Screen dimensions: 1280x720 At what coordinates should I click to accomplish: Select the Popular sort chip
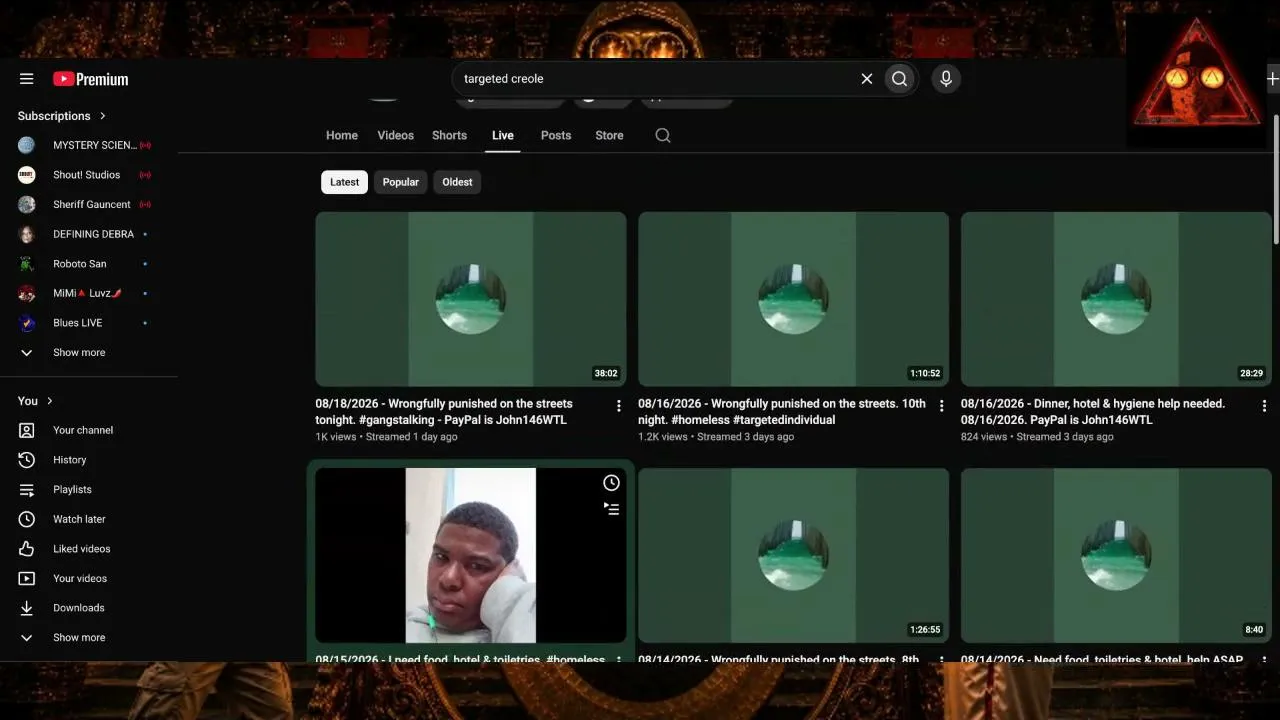coord(400,182)
